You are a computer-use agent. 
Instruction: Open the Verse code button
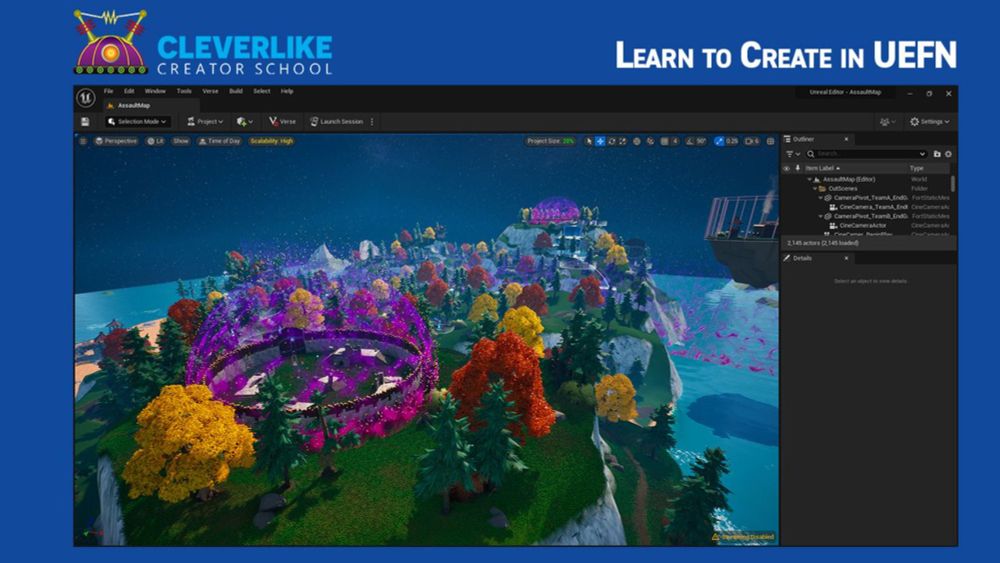click(282, 121)
